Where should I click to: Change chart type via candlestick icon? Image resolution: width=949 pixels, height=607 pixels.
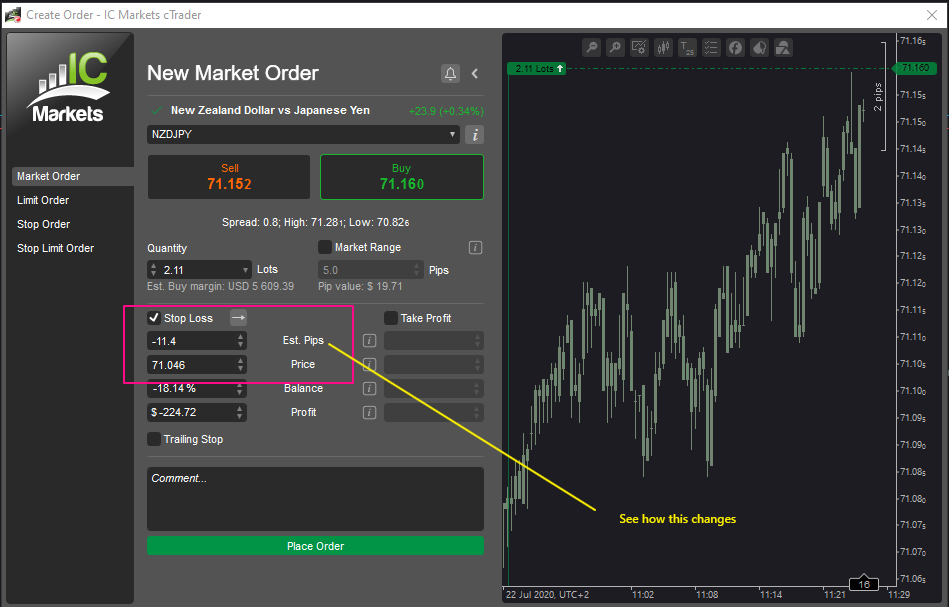663,47
